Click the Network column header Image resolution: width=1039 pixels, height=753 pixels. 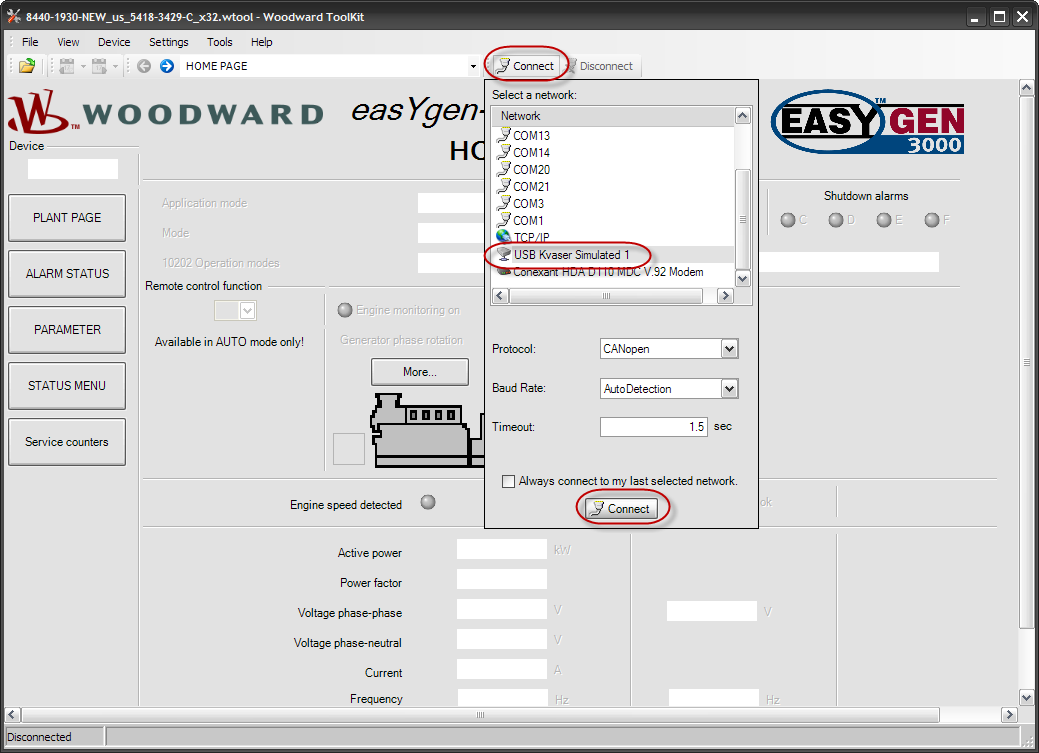pyautogui.click(x=614, y=116)
